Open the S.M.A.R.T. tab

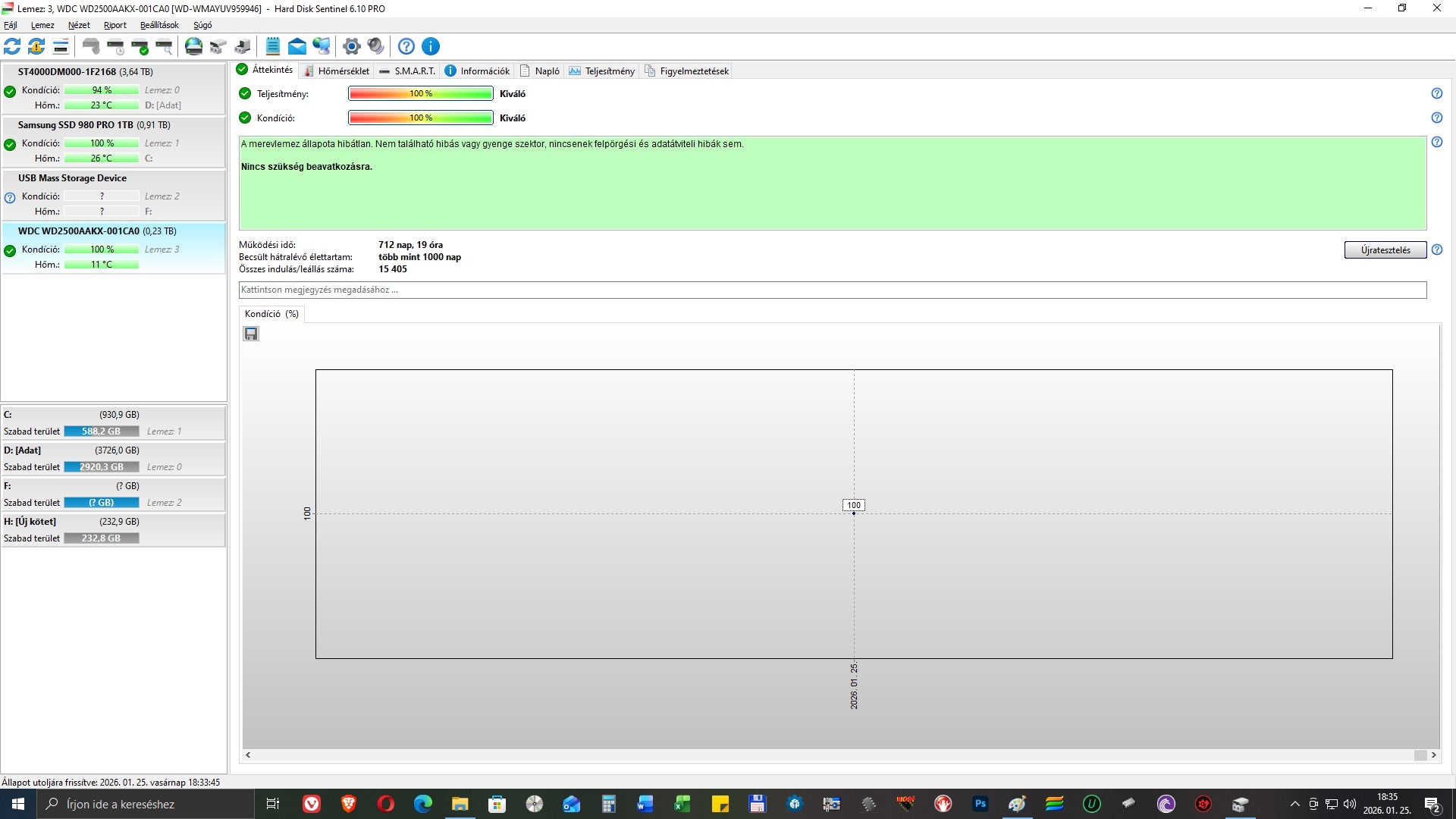coord(408,71)
